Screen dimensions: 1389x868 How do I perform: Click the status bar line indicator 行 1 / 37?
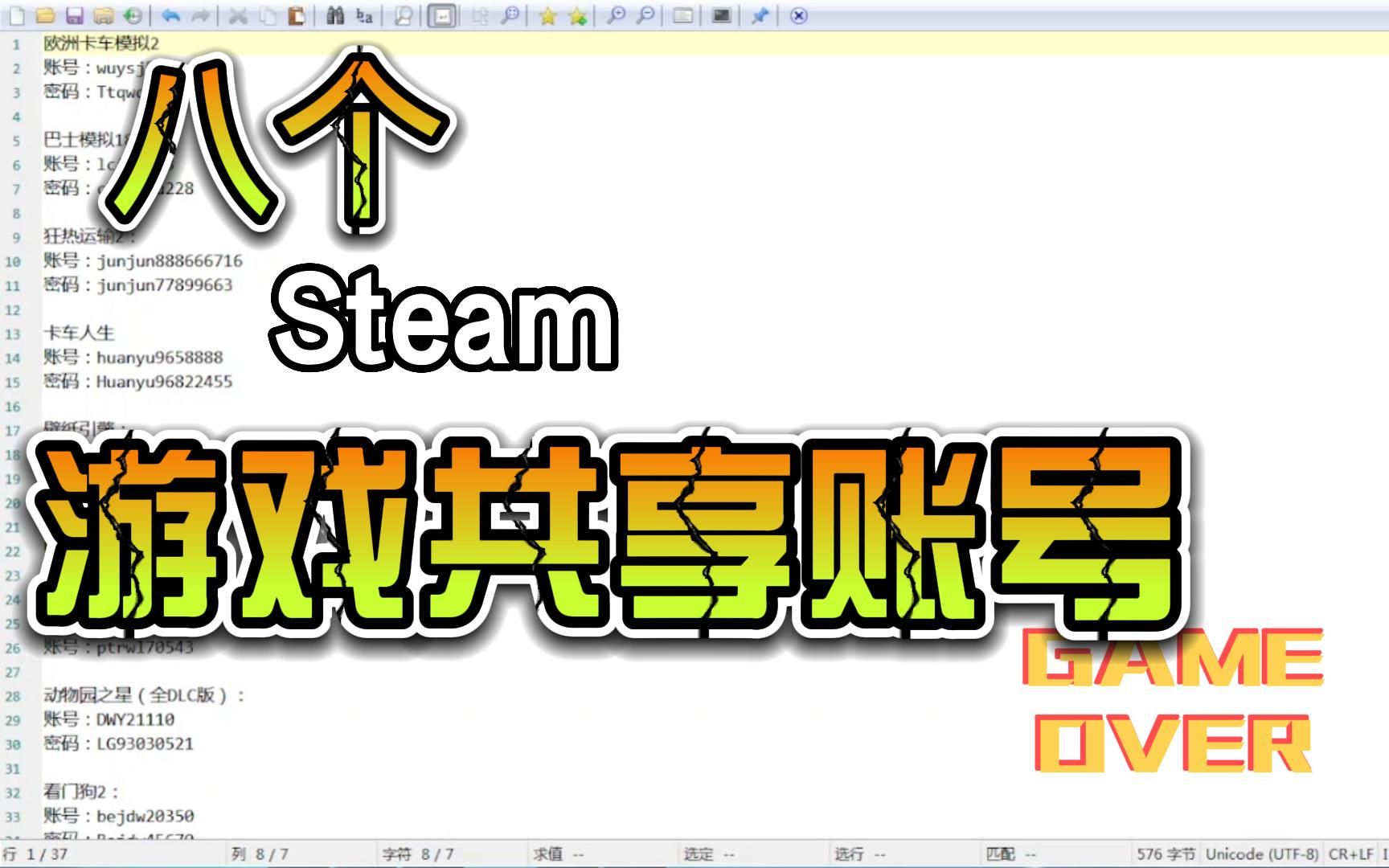click(35, 854)
